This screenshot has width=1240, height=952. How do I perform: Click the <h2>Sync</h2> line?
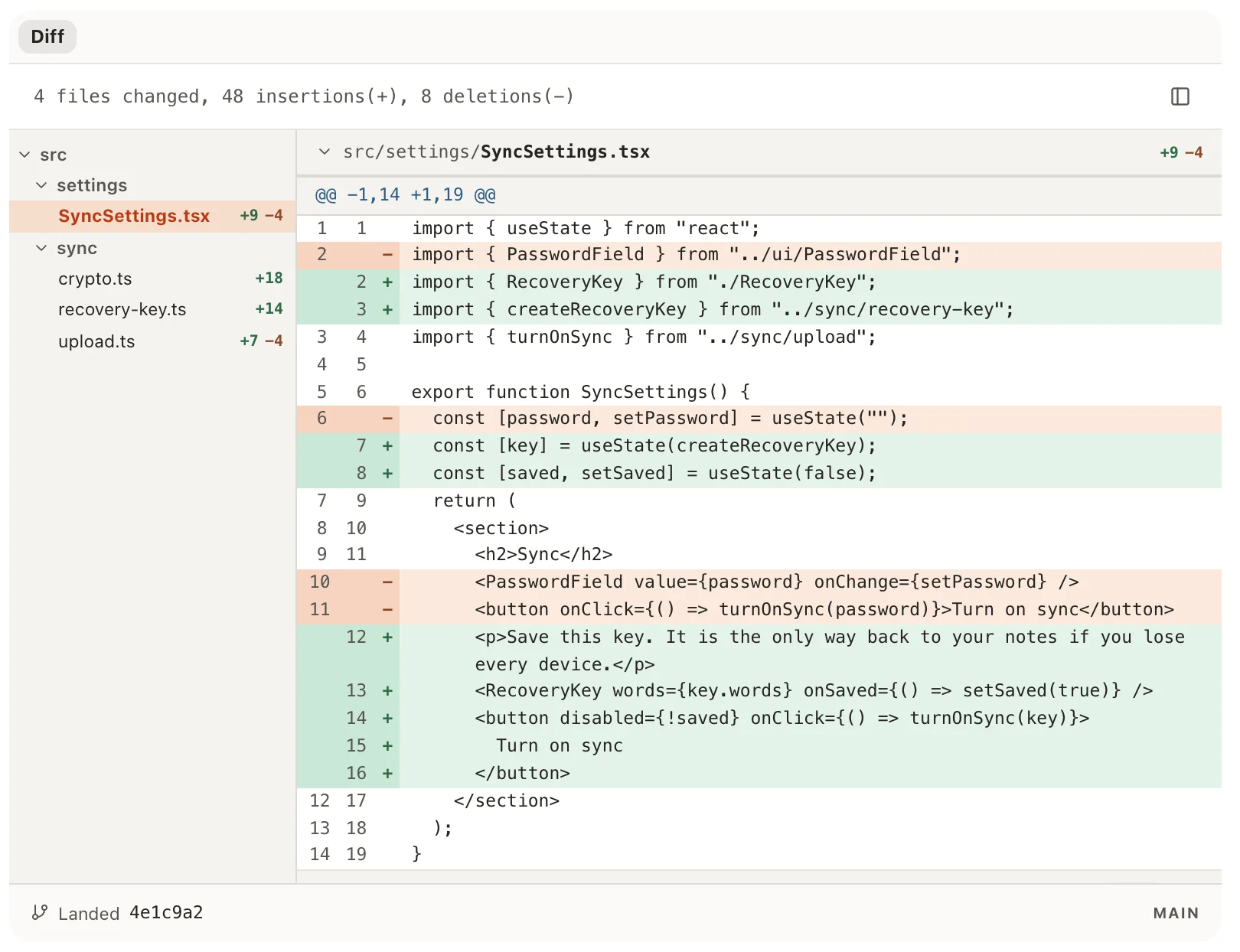click(759, 554)
